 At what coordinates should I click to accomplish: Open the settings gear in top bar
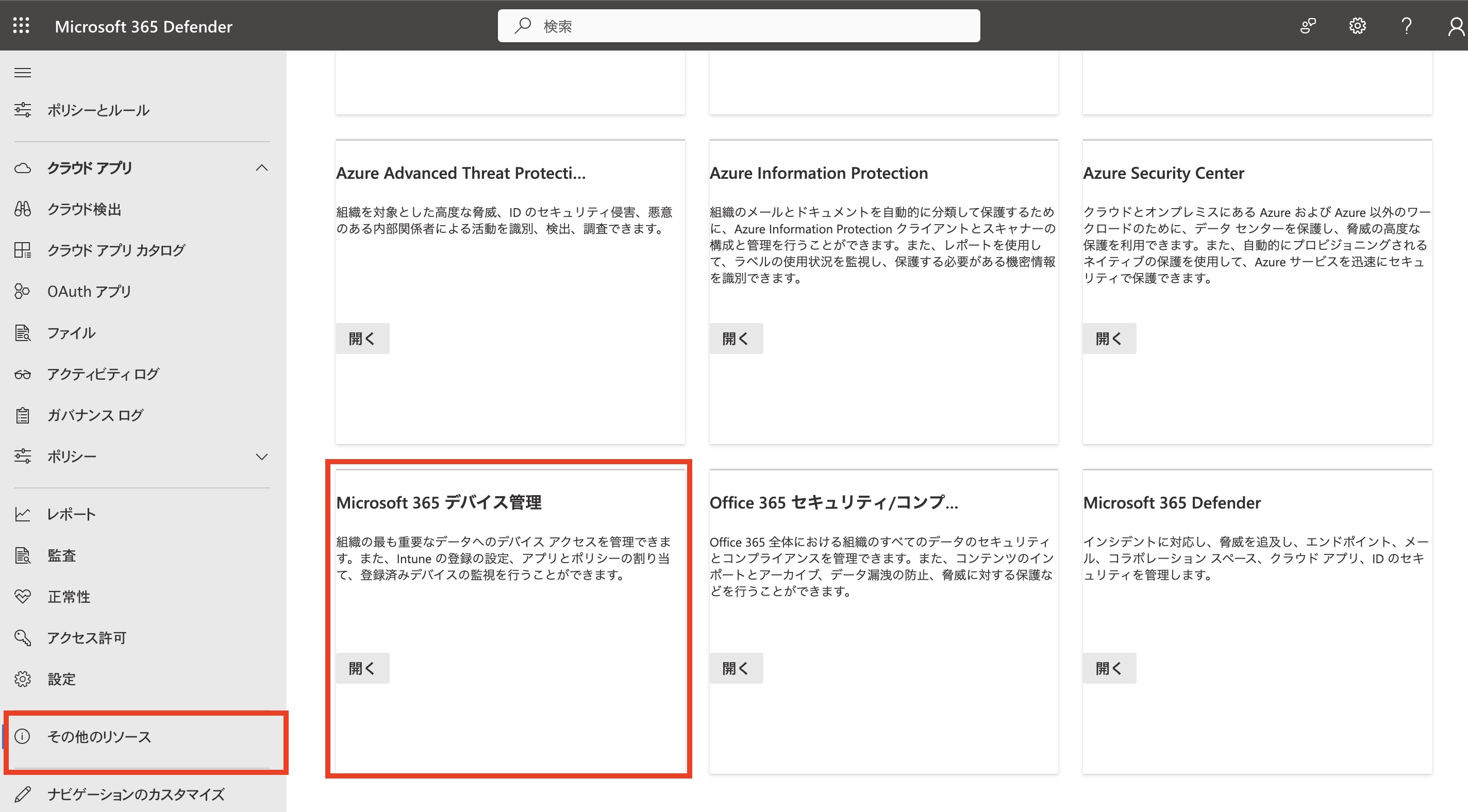click(x=1357, y=26)
